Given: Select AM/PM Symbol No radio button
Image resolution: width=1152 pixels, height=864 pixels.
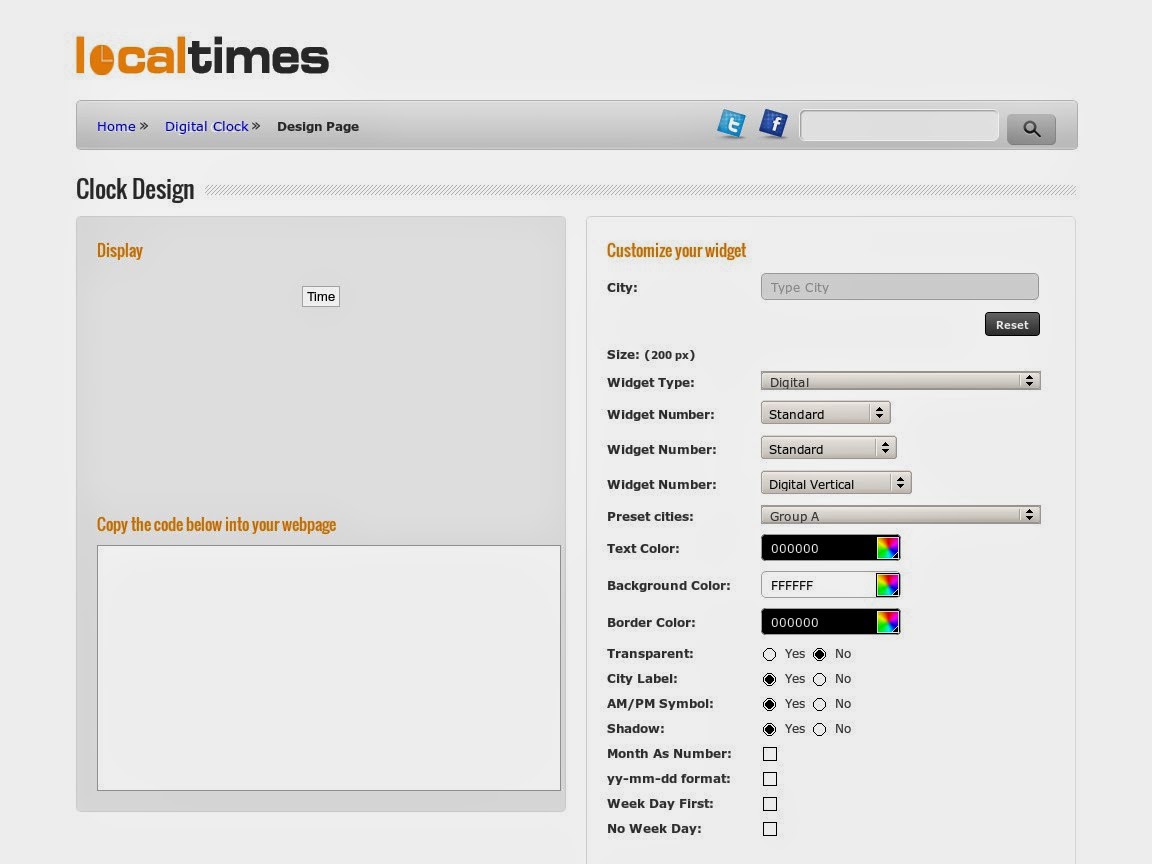Looking at the screenshot, I should 819,704.
